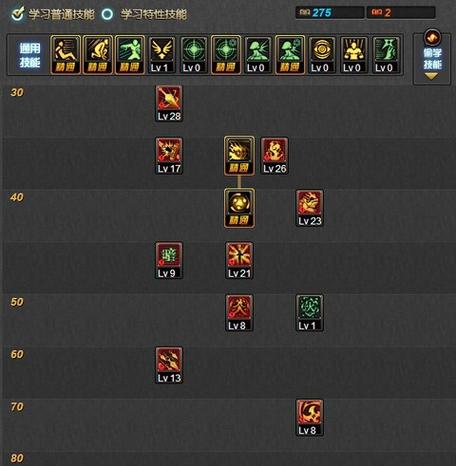
Task: Click the mastered sit-up general skill
Action: click(x=65, y=55)
